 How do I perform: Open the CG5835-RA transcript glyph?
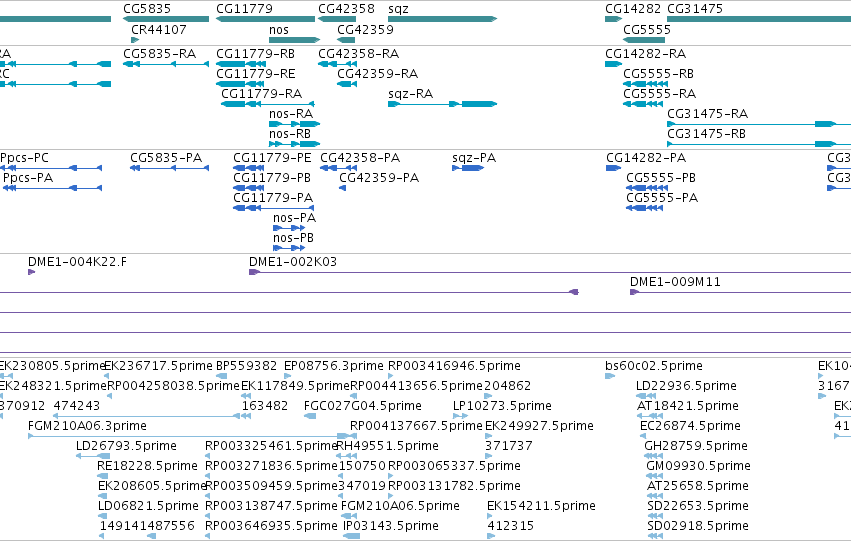pyautogui.click(x=166, y=64)
